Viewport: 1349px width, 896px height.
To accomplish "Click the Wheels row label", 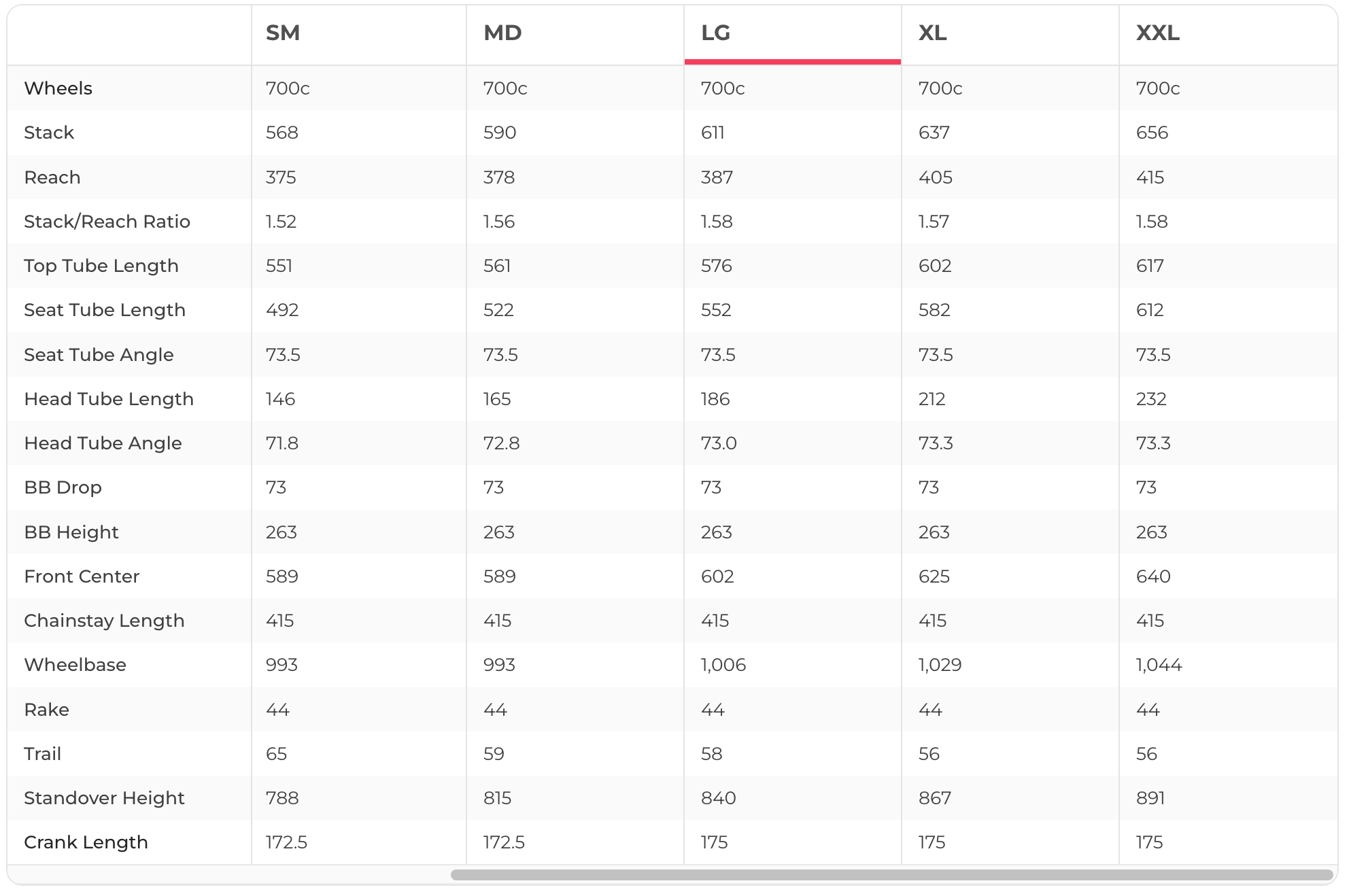I will pyautogui.click(x=58, y=88).
